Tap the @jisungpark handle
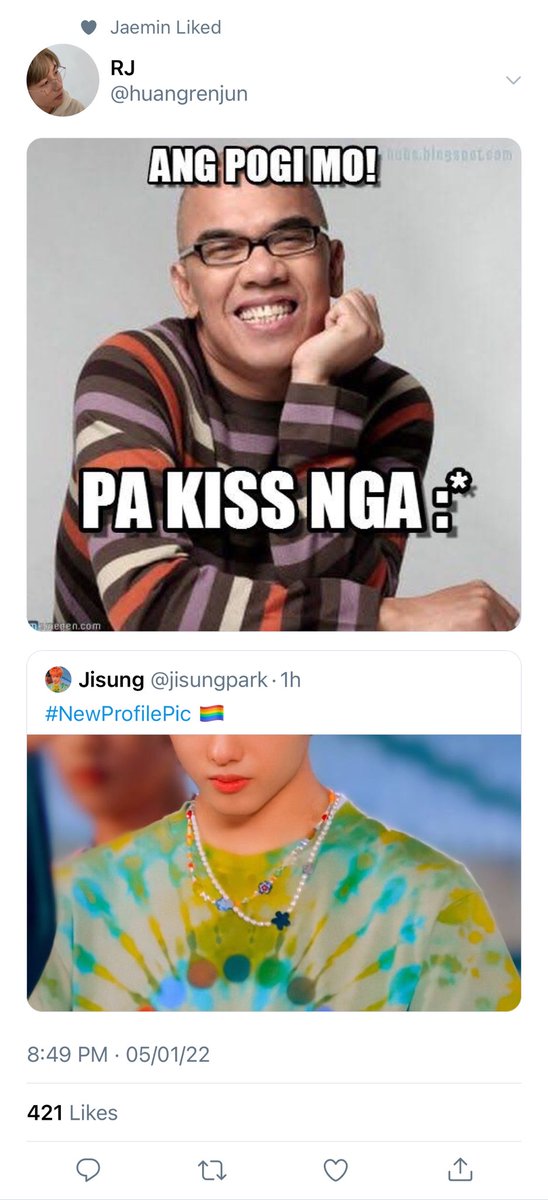This screenshot has height=1200, width=548. click(x=208, y=680)
